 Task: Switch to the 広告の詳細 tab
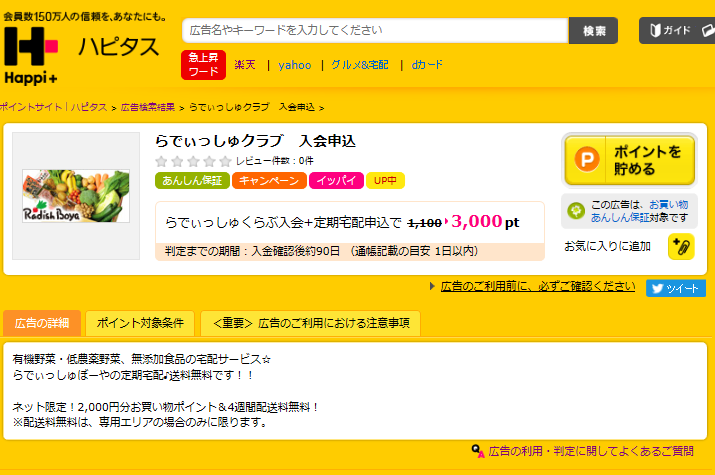[x=42, y=323]
